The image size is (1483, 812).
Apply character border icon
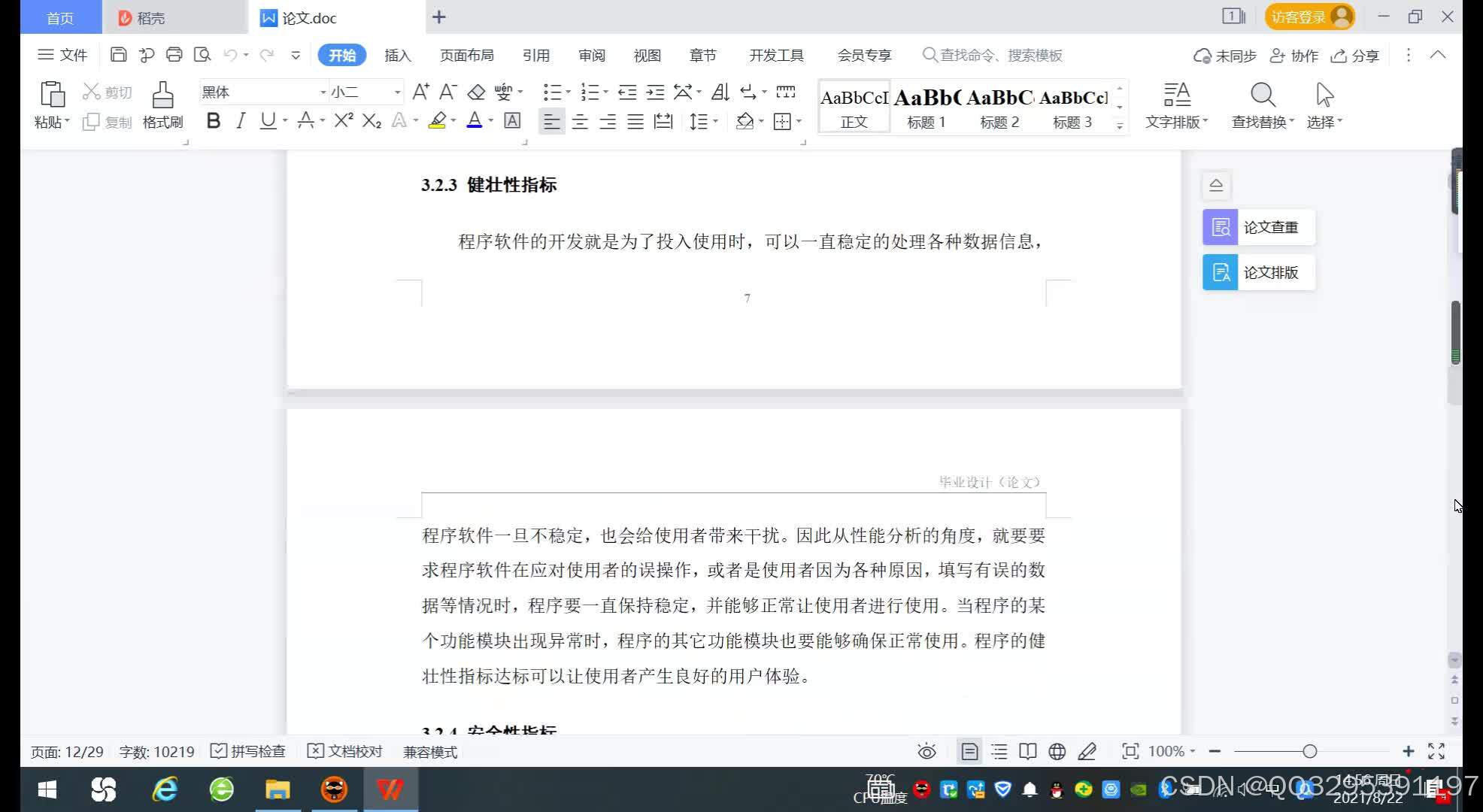(x=512, y=120)
